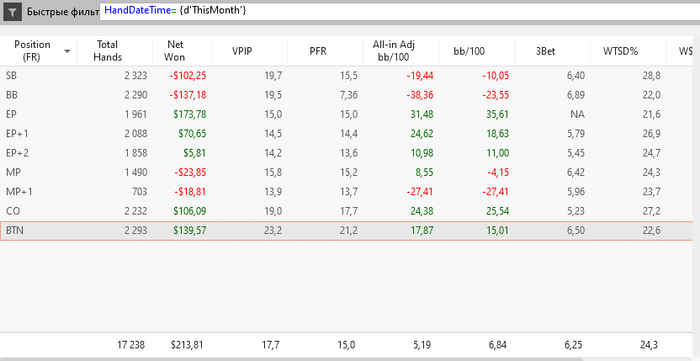The height and width of the screenshot is (361, 700).
Task: Select the highlighted BTN row
Action: 346,231
